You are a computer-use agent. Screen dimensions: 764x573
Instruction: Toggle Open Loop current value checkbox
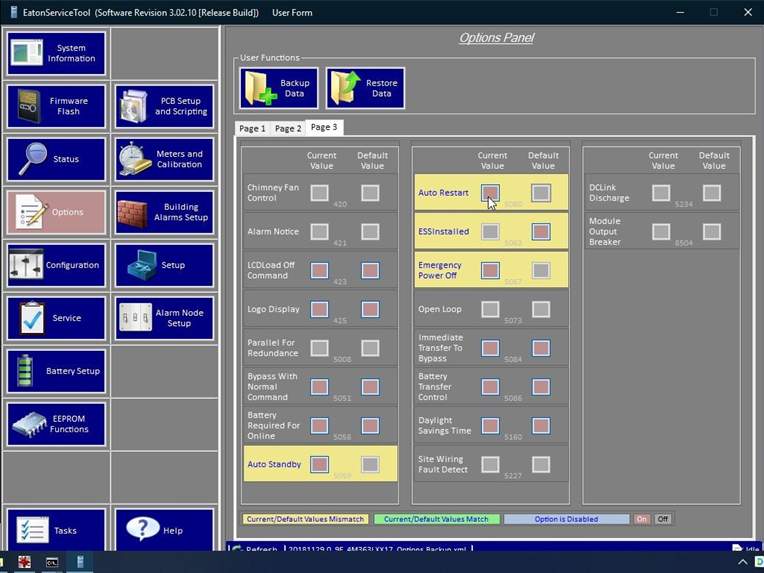[490, 309]
